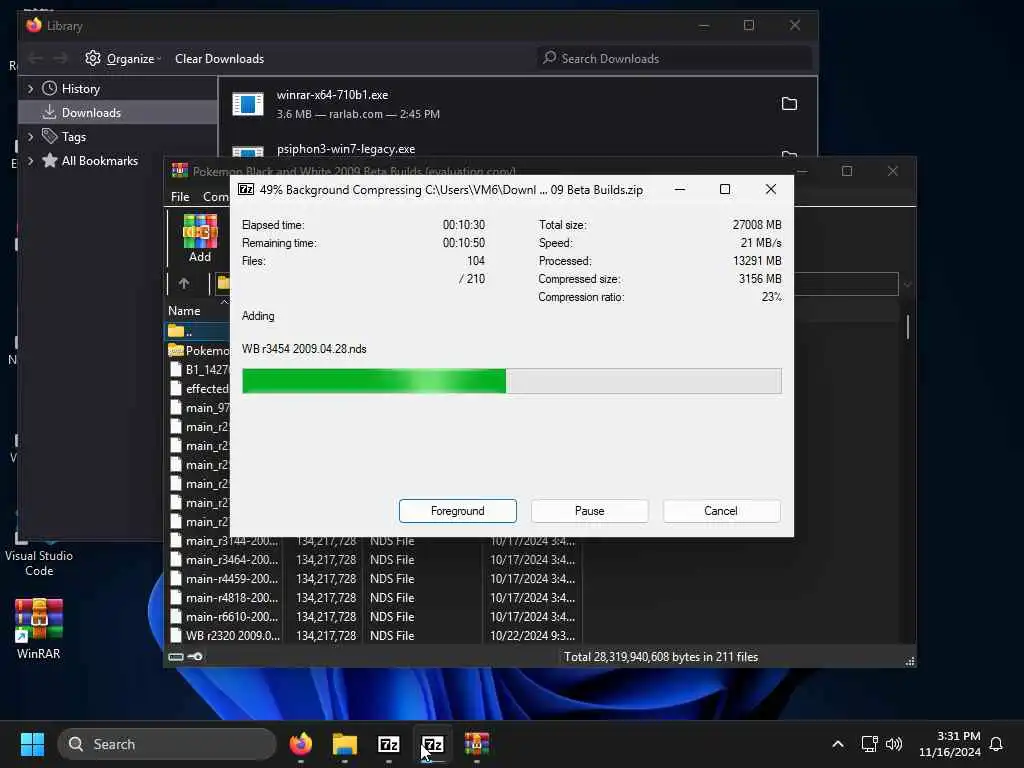Go up one folder in WinRAR
This screenshot has width=1024, height=768.
pos(184,283)
